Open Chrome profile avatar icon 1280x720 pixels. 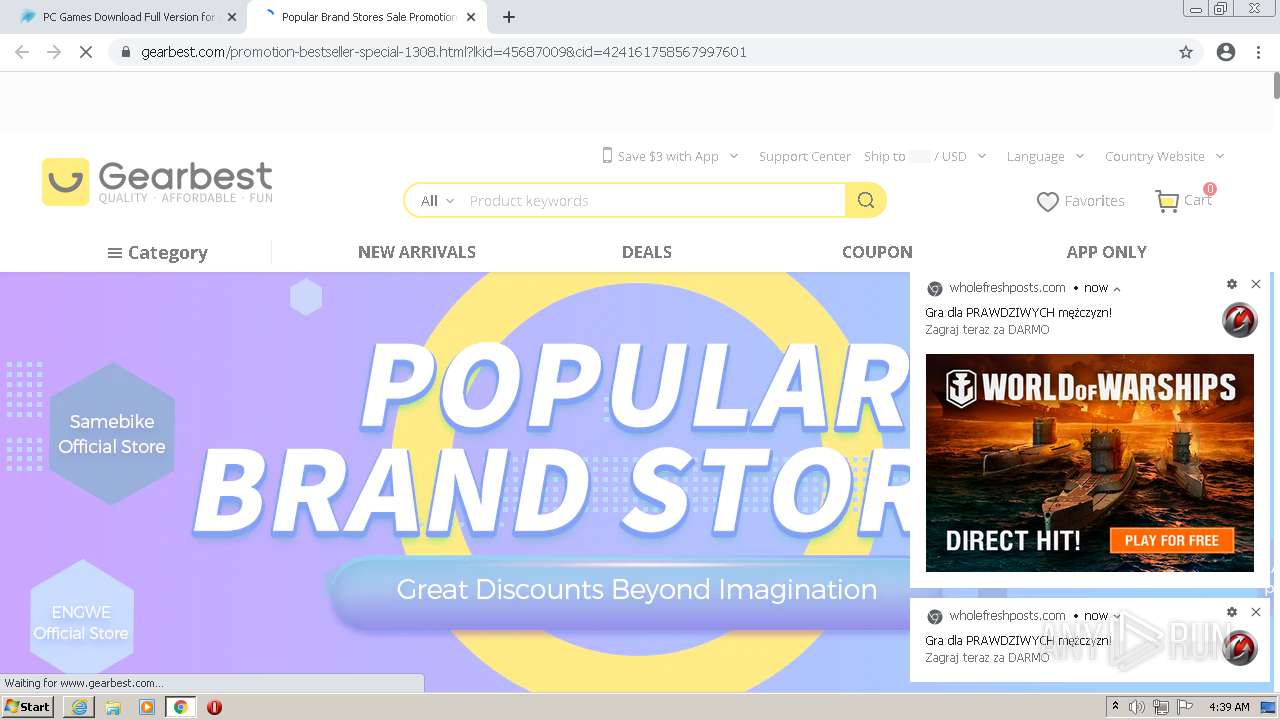[1226, 52]
